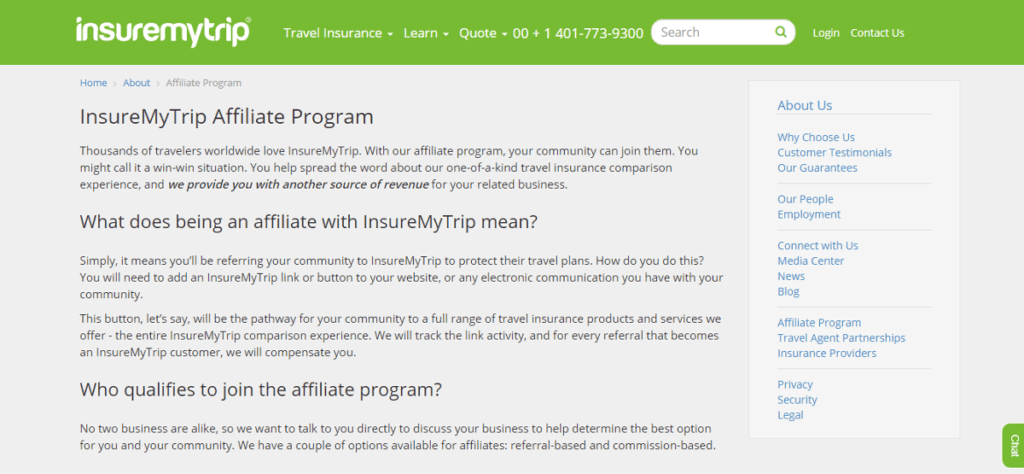This screenshot has width=1024, height=474.
Task: Open the Login link
Action: coord(825,33)
